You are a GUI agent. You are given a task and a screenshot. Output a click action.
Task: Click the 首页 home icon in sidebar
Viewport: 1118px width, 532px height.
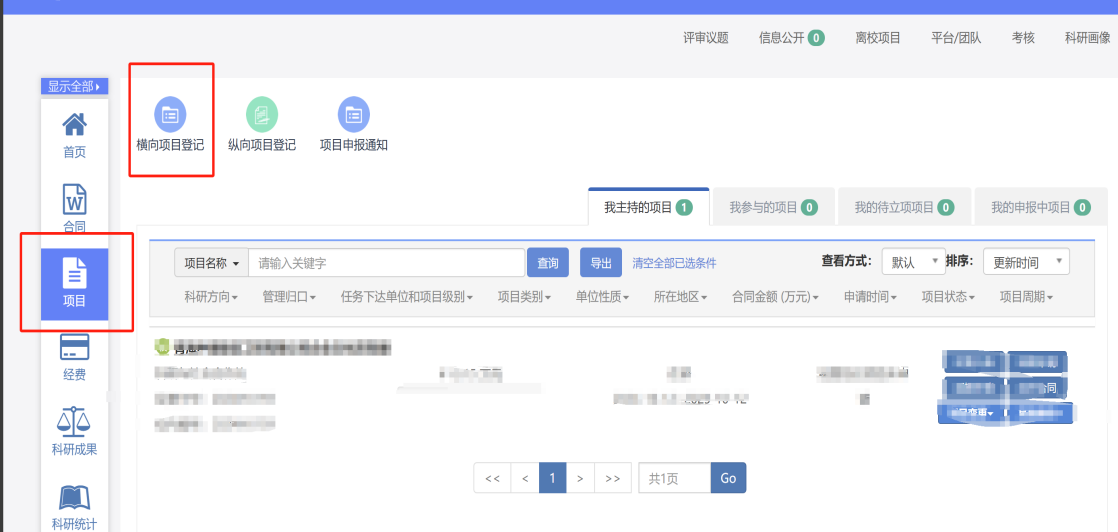coord(74,125)
